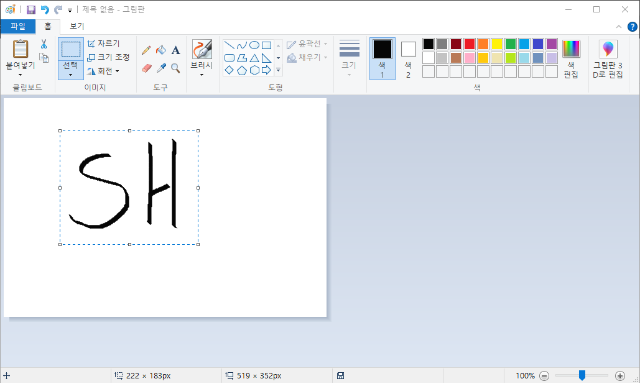
Task: Select the Oval shape
Action: click(x=254, y=45)
